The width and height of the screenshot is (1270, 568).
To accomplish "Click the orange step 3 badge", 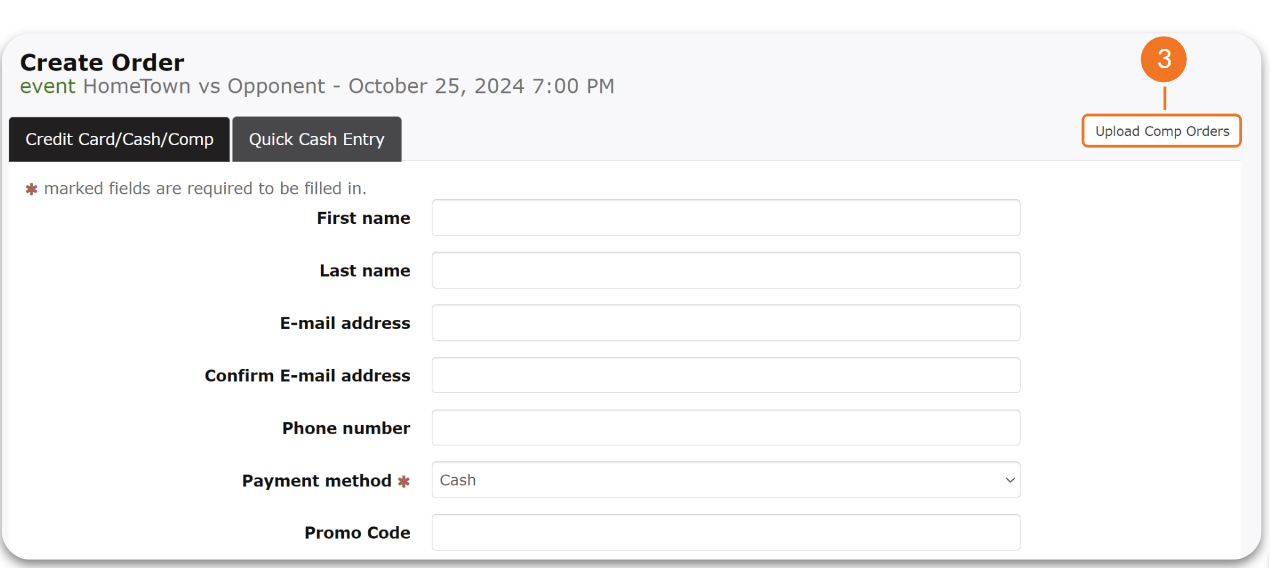I will [1164, 60].
